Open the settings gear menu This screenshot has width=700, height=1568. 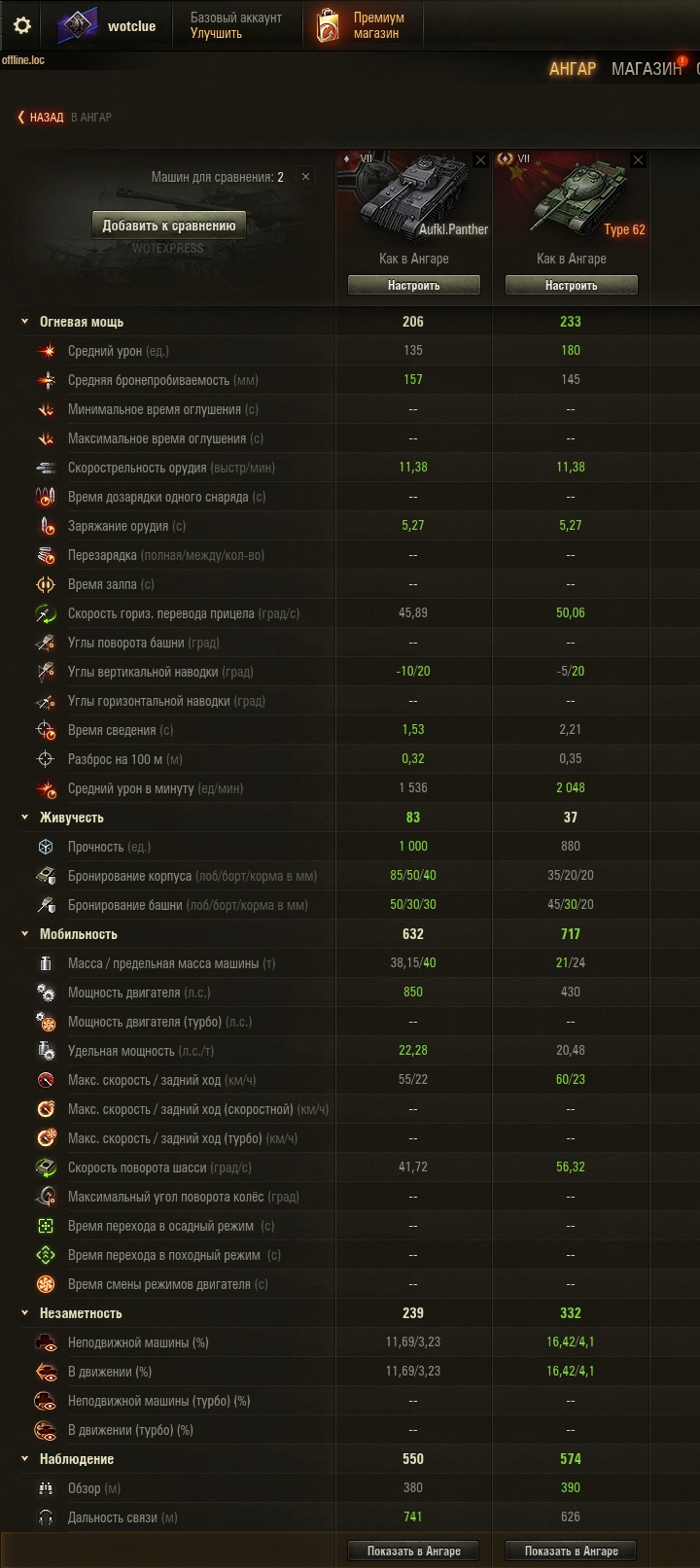pos(21,25)
